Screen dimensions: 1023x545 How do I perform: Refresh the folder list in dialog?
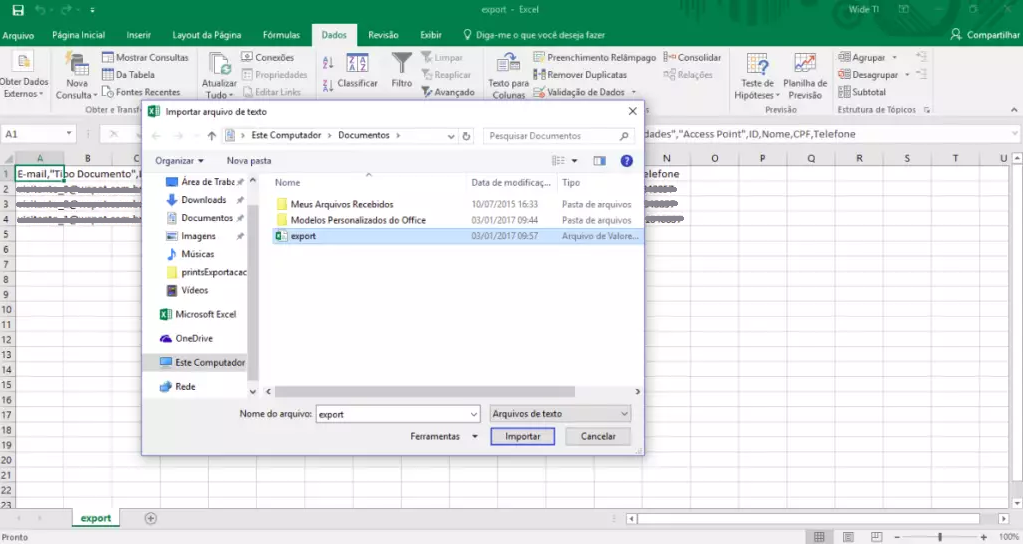(466, 136)
